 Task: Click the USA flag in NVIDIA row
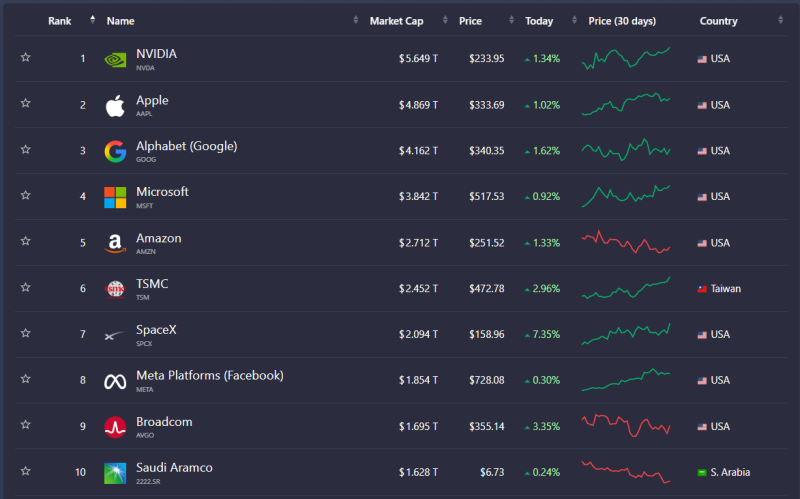tap(702, 59)
